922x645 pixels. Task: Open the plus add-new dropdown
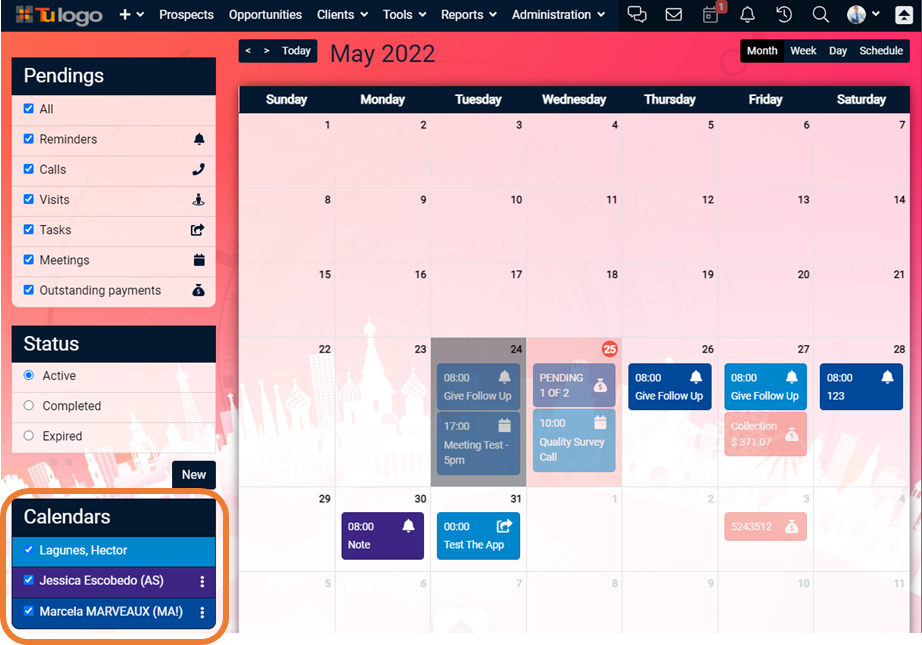tap(131, 14)
